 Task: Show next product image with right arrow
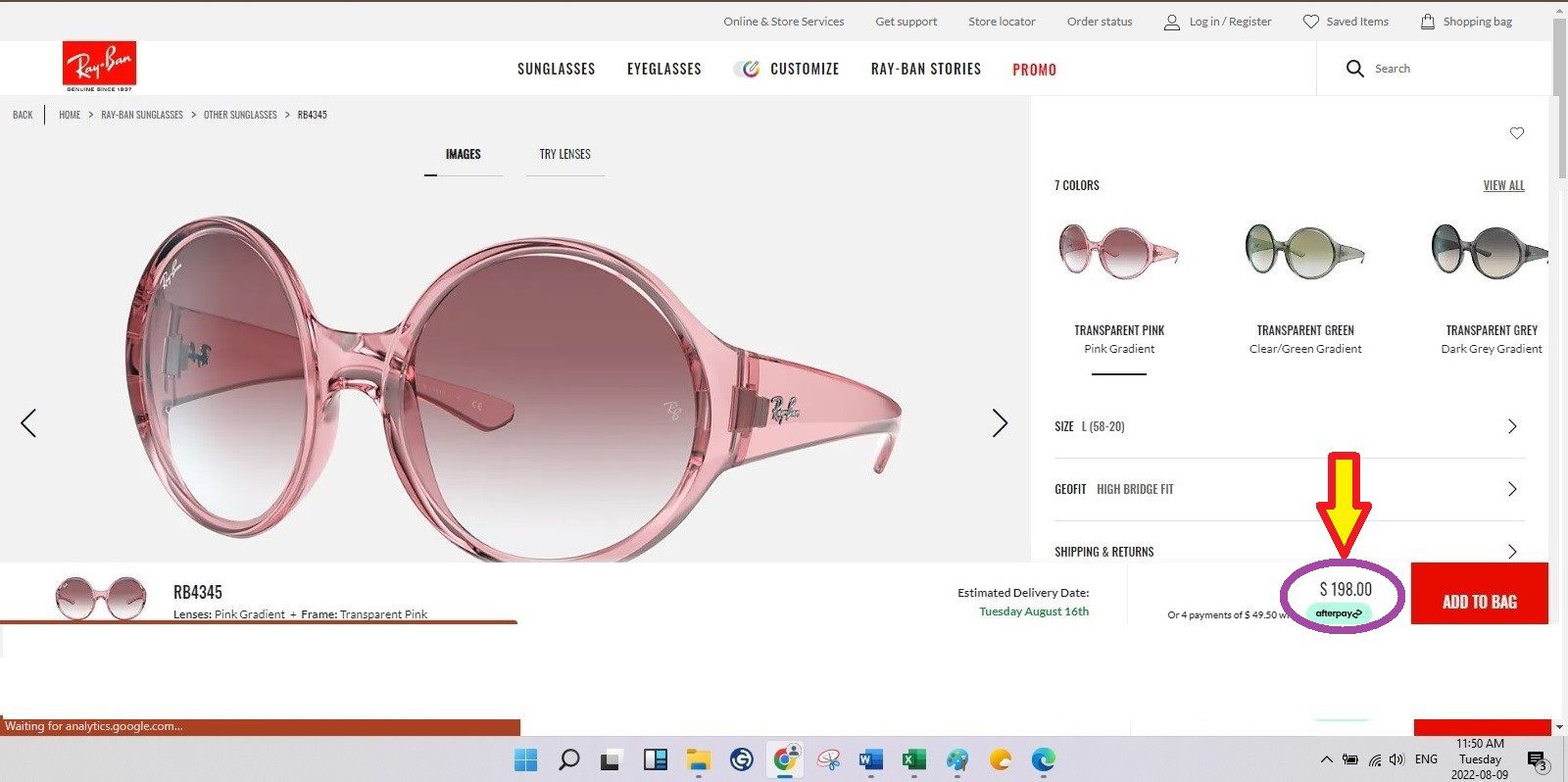(x=999, y=423)
